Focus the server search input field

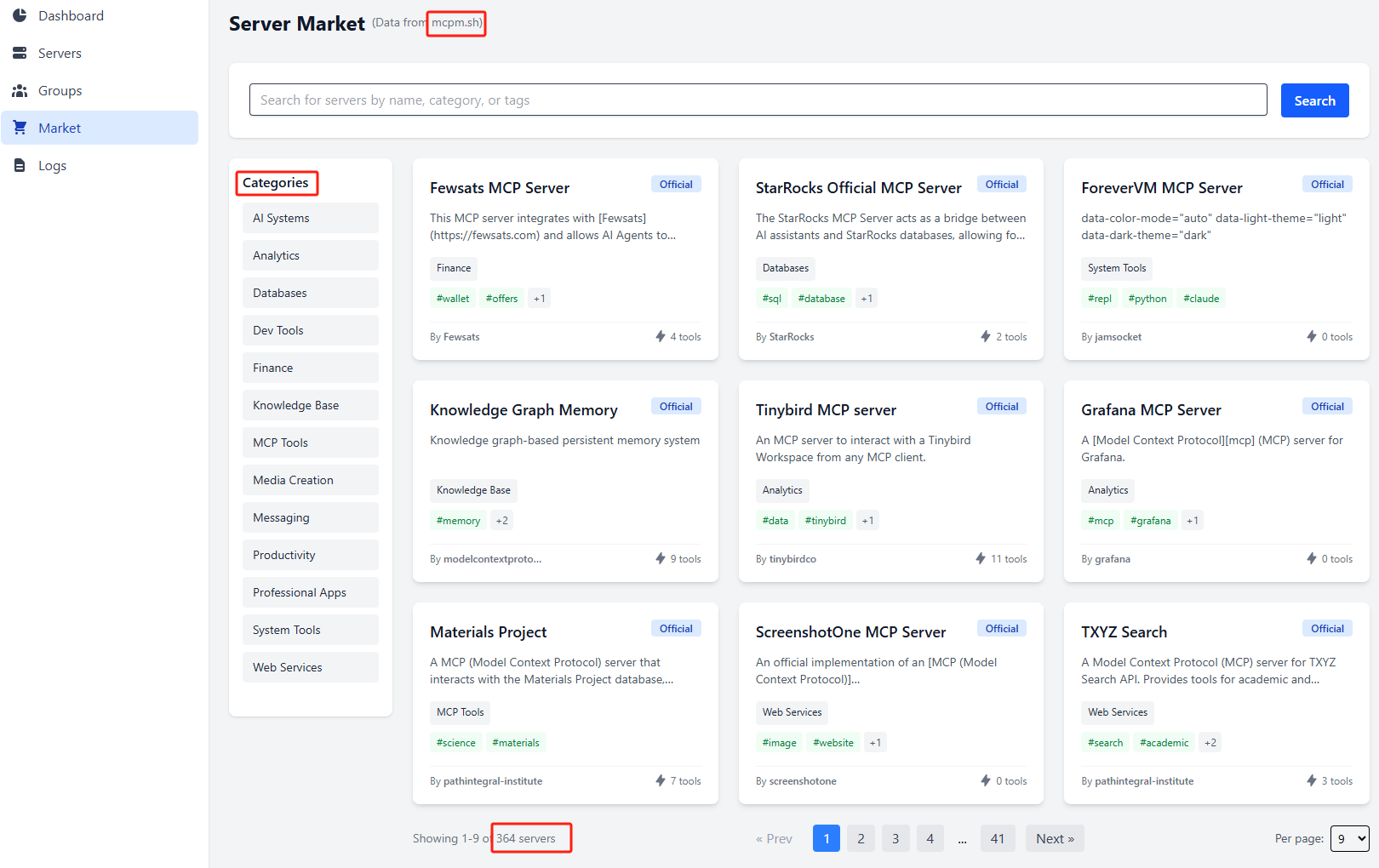[758, 100]
